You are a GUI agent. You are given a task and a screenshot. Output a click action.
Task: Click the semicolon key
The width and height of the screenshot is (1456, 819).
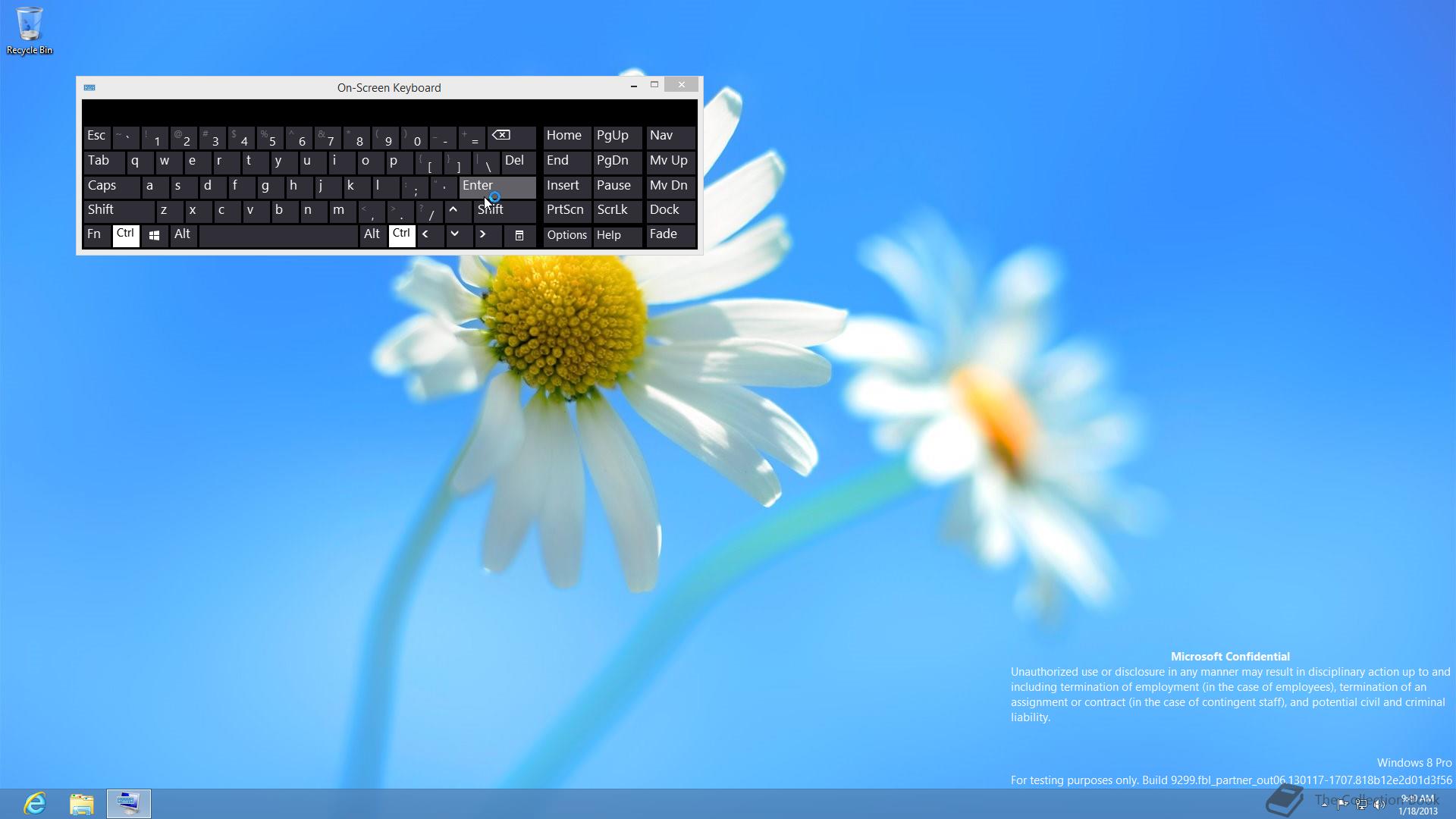tap(413, 187)
